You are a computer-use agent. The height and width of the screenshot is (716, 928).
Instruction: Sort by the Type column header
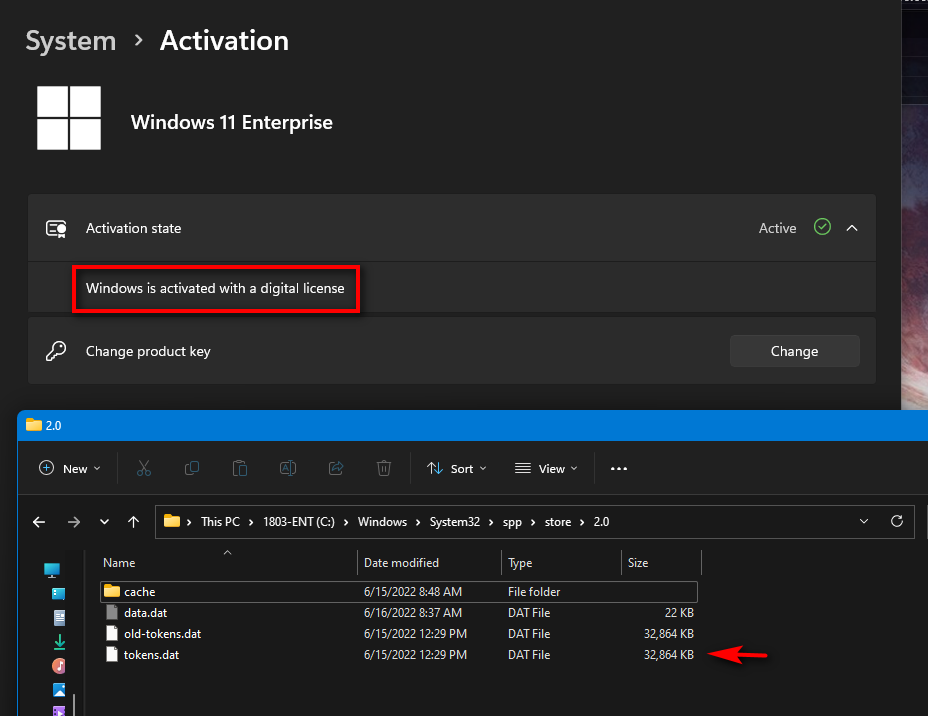(x=520, y=563)
